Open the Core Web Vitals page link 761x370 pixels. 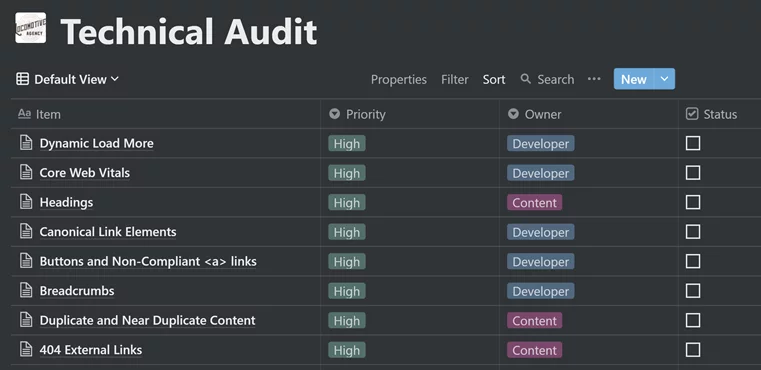coord(84,173)
